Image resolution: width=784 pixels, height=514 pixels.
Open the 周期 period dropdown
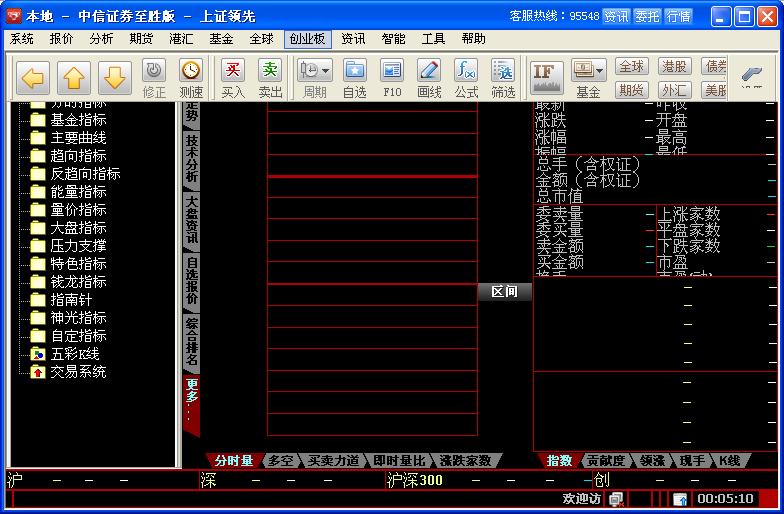pos(315,78)
